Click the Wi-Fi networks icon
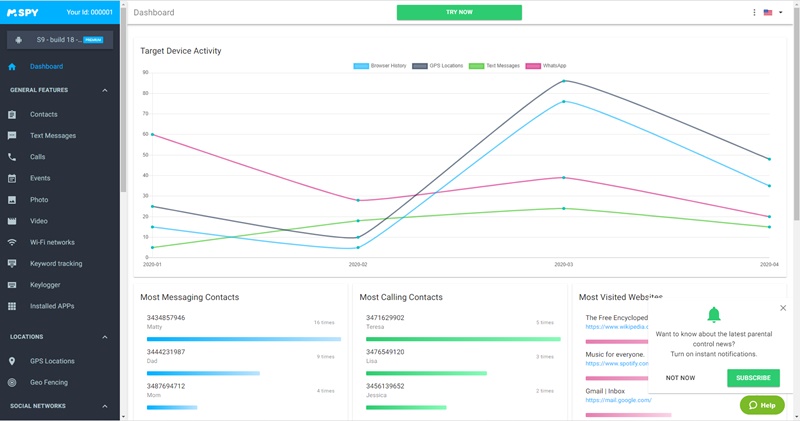Image resolution: width=800 pixels, height=421 pixels. tap(12, 243)
